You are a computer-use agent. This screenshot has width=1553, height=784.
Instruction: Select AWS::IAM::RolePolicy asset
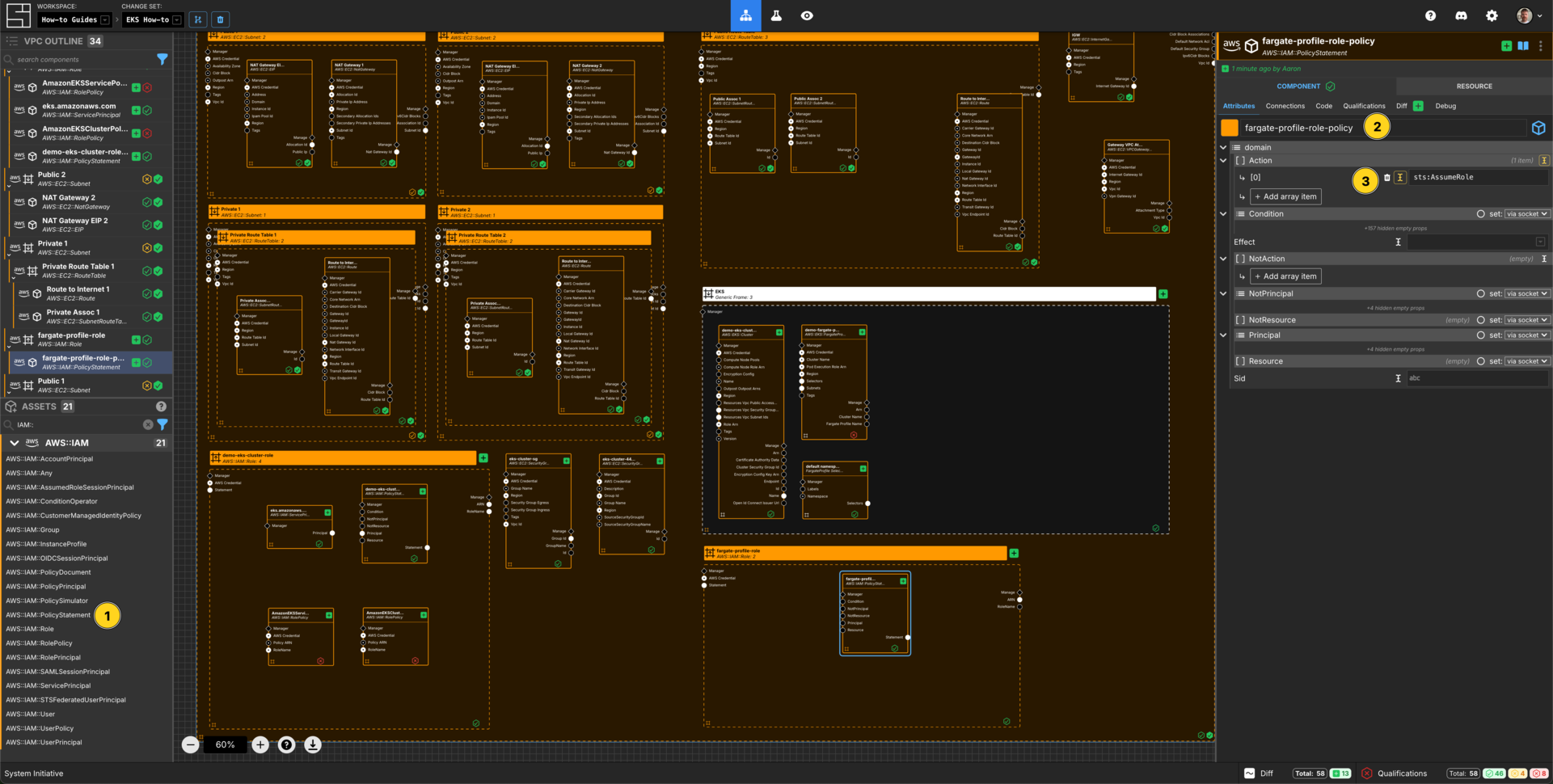[39, 643]
